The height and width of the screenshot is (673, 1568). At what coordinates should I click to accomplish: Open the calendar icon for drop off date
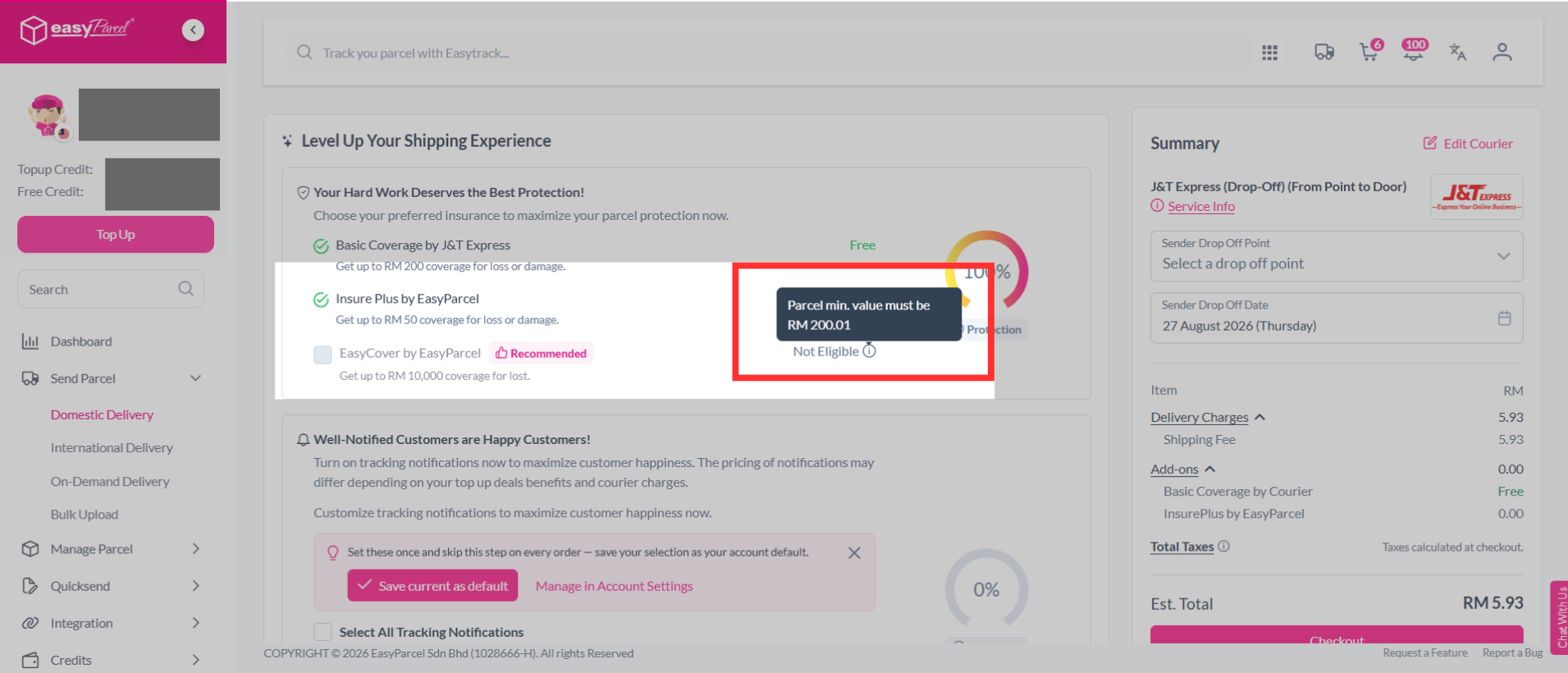1504,318
